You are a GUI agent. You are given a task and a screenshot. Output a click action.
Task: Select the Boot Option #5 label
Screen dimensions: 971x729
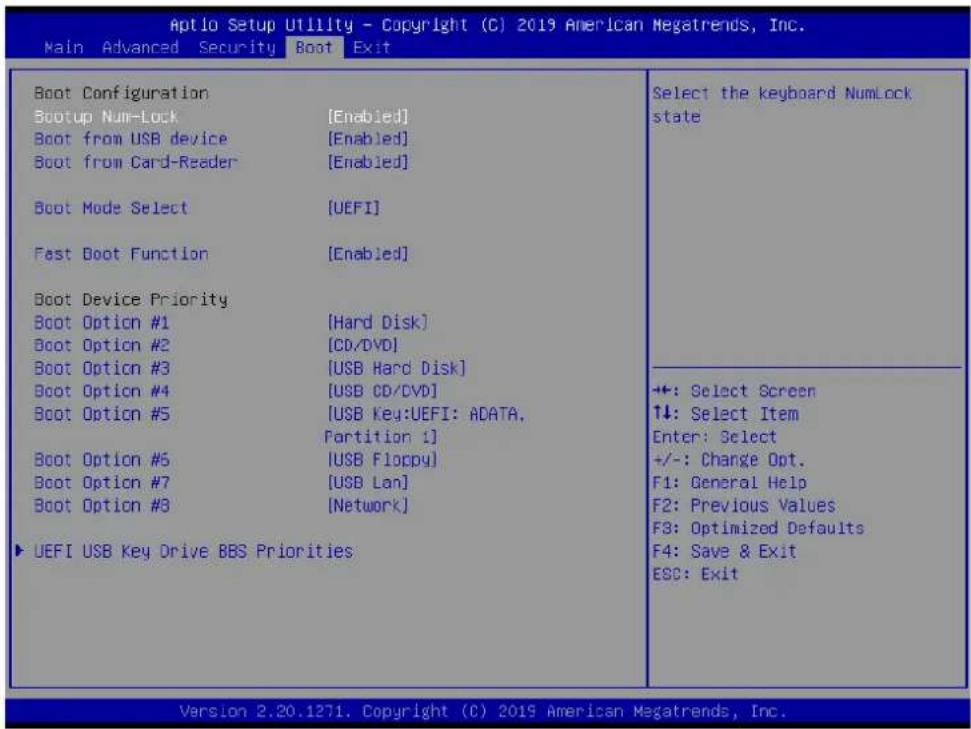coord(102,414)
